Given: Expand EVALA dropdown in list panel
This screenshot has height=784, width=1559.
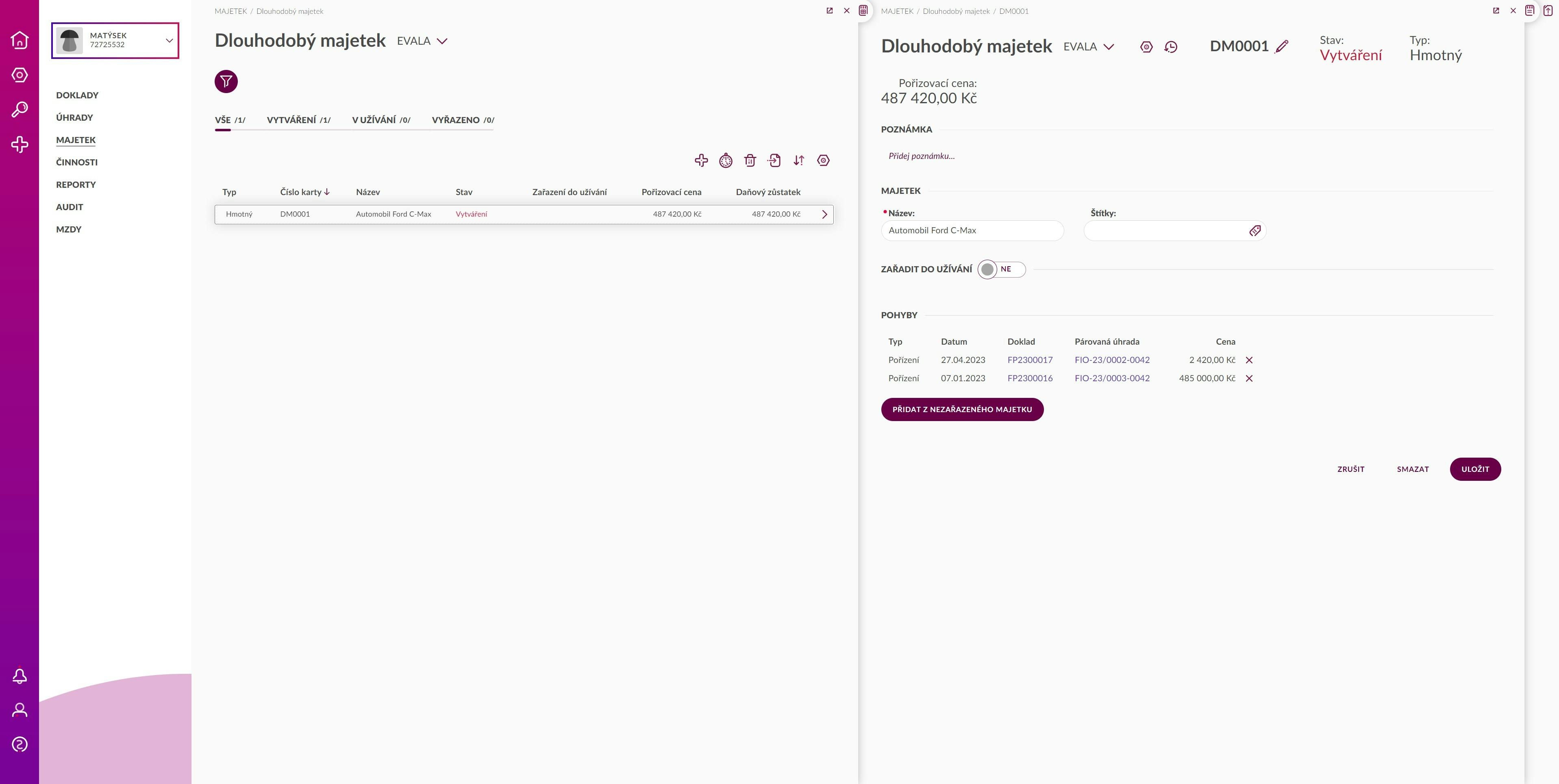Looking at the screenshot, I should (422, 41).
